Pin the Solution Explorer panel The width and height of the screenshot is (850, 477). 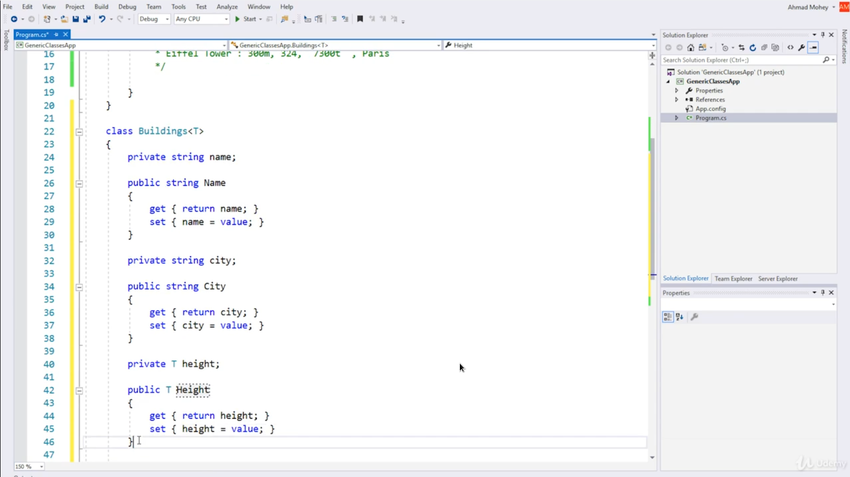coord(823,35)
